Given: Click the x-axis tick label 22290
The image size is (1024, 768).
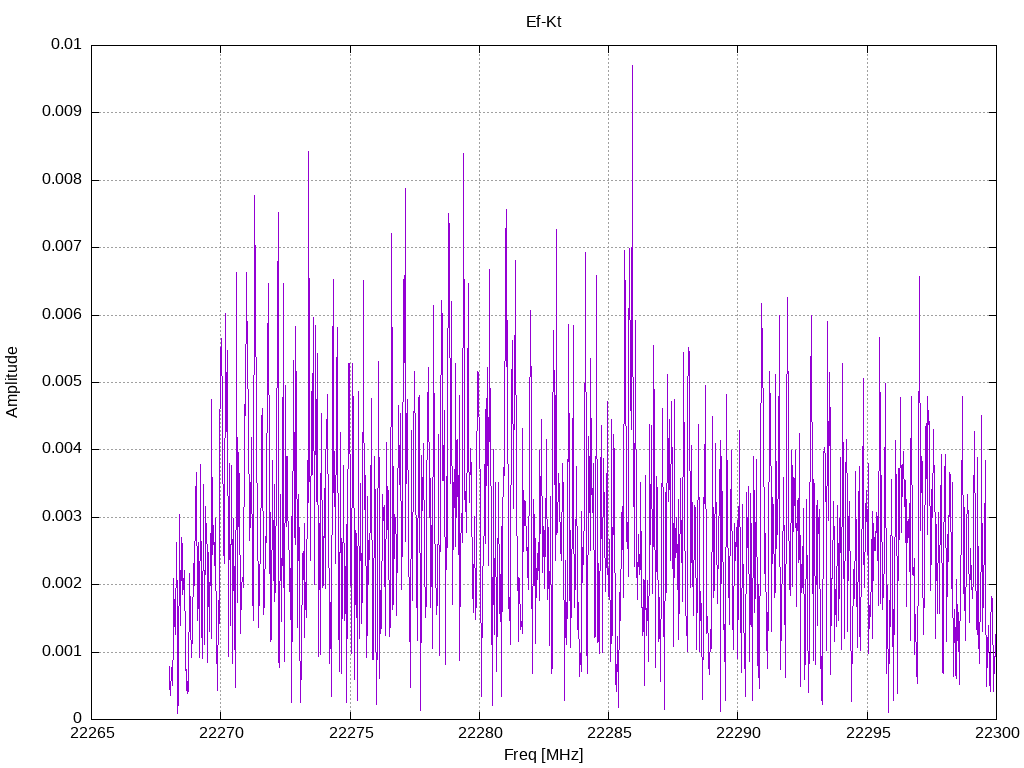Looking at the screenshot, I should [739, 733].
